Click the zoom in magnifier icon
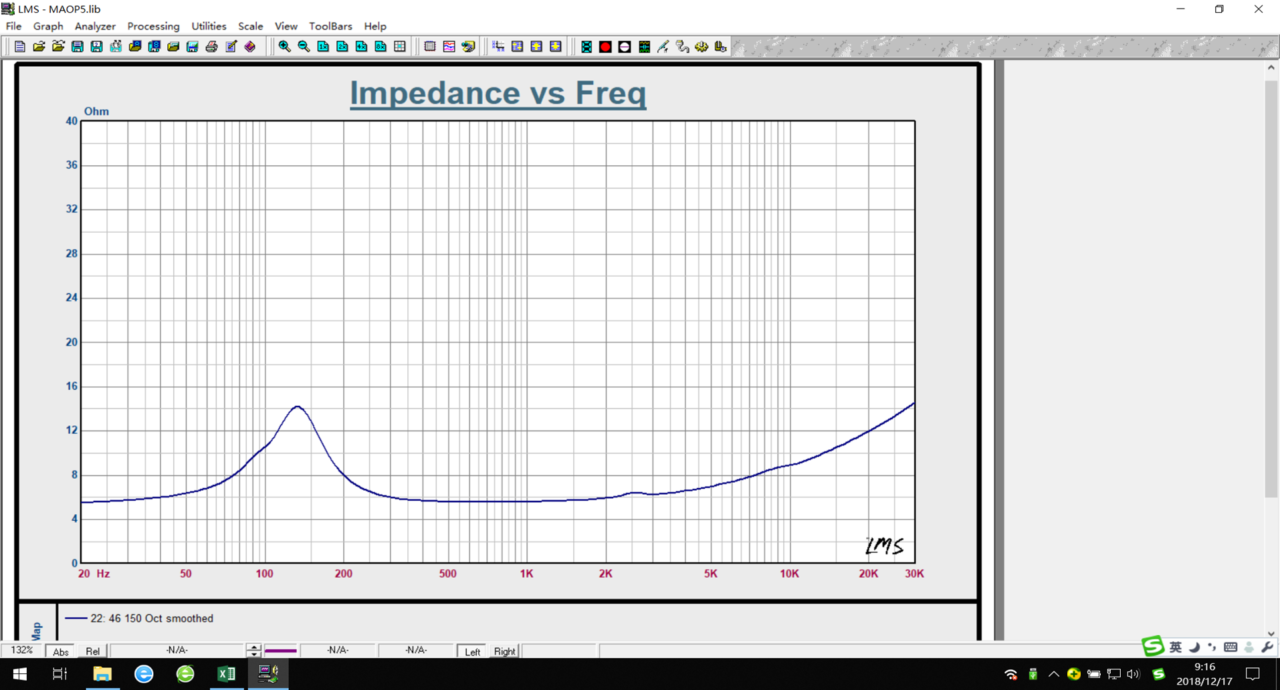Viewport: 1280px width, 690px height. point(284,47)
